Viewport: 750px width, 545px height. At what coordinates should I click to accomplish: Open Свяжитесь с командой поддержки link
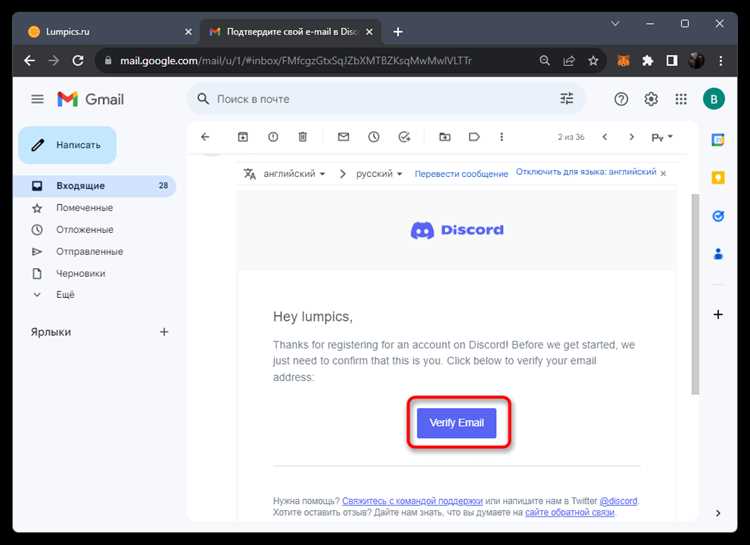click(412, 501)
